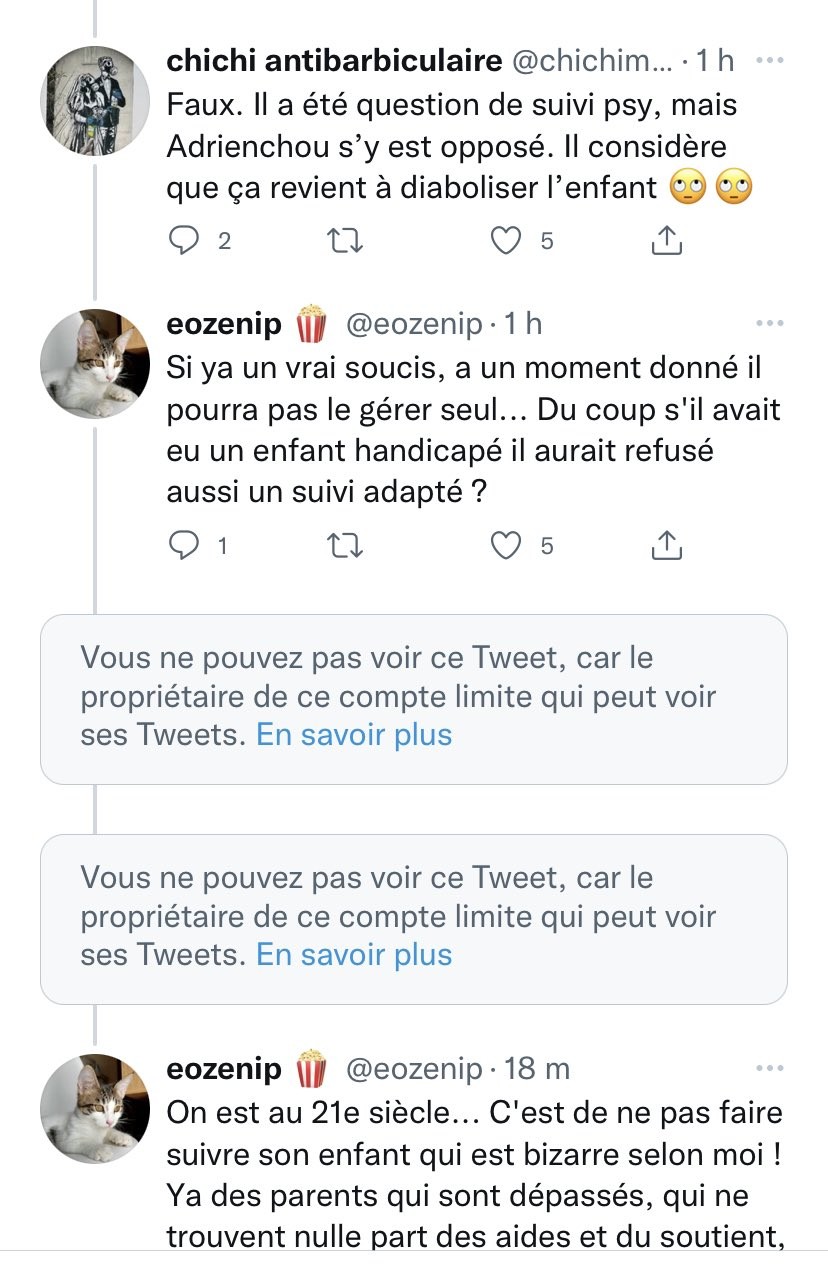The image size is (828, 1267).
Task: Click @eozenip handle on the 18 m tweet
Action: coord(414,1069)
